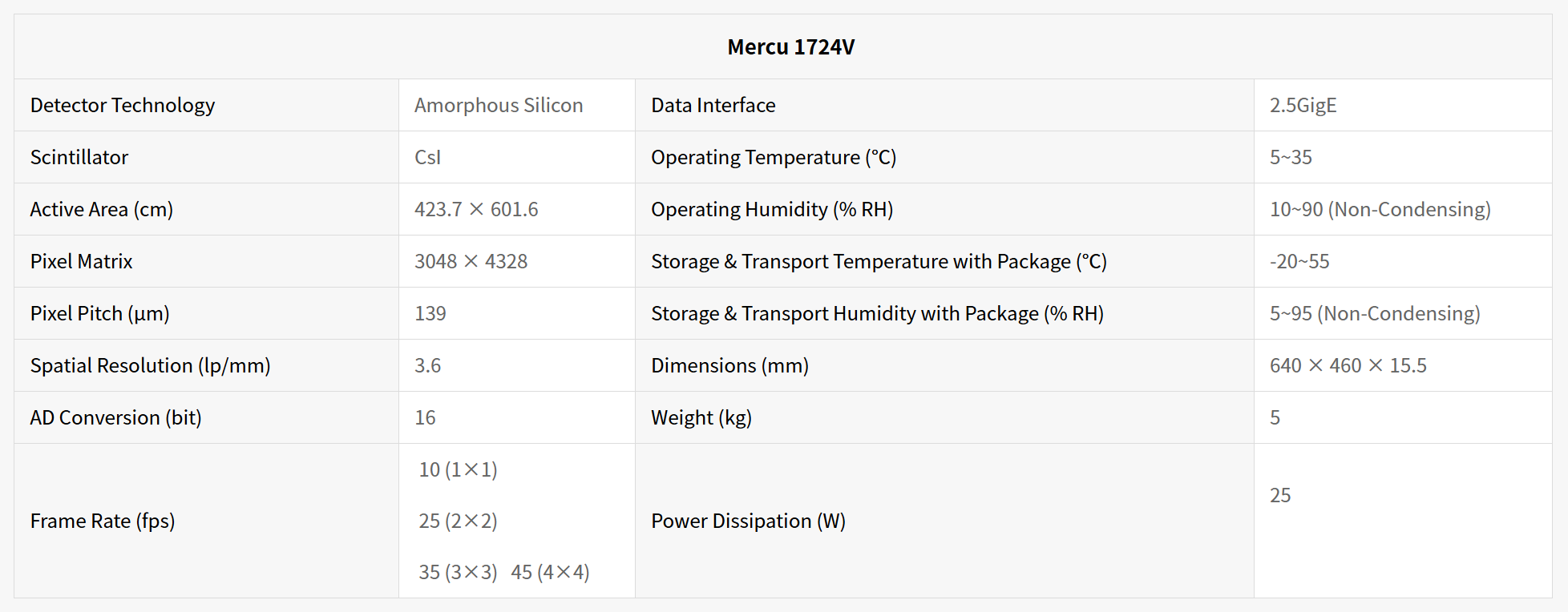Image resolution: width=1568 pixels, height=612 pixels.
Task: Select the Scintillator row label
Action: [x=79, y=157]
